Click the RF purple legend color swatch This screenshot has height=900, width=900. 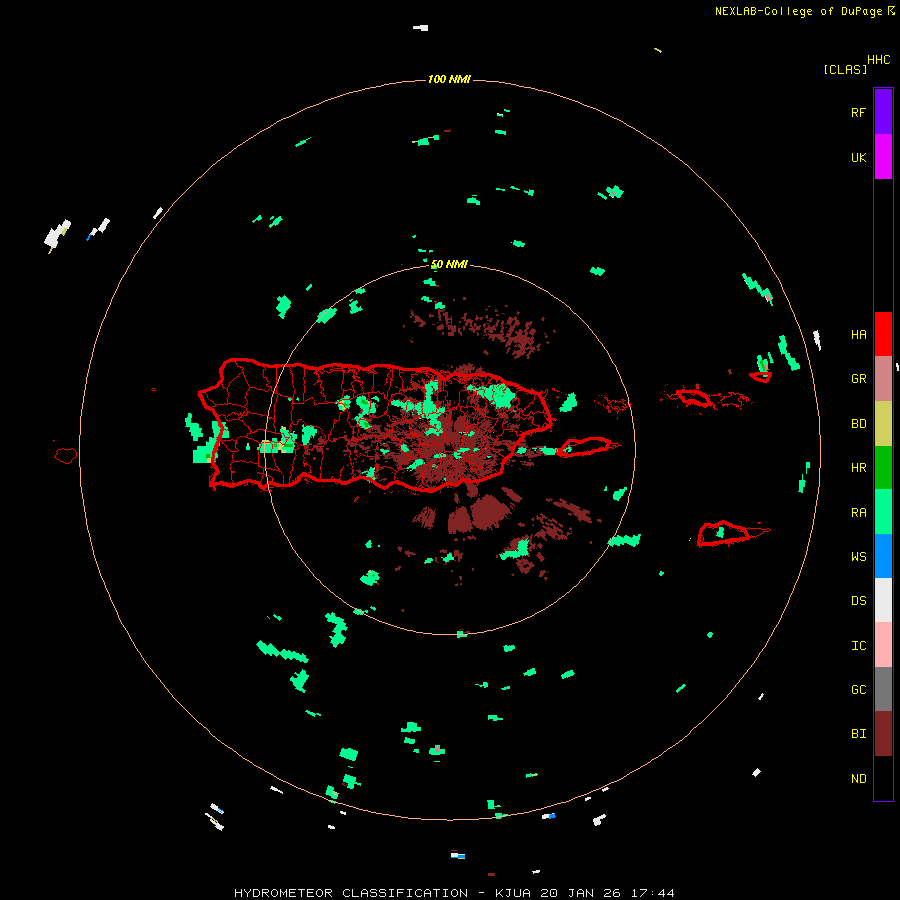pyautogui.click(x=883, y=112)
